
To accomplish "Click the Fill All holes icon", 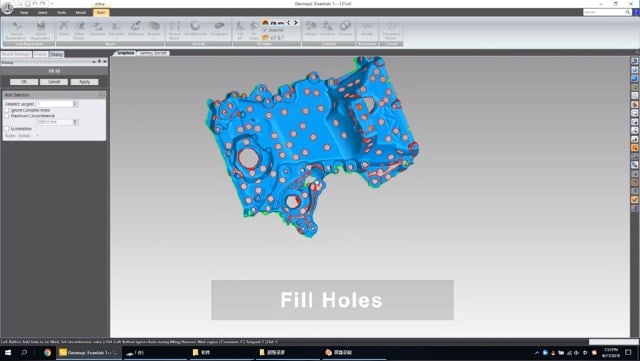I will 240,30.
